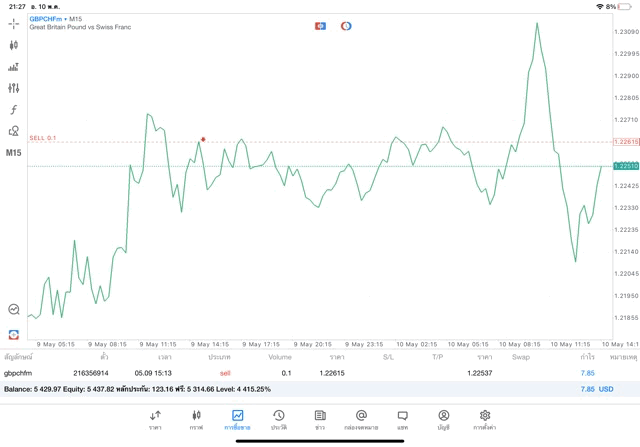Open the Account profile tab

(443, 418)
